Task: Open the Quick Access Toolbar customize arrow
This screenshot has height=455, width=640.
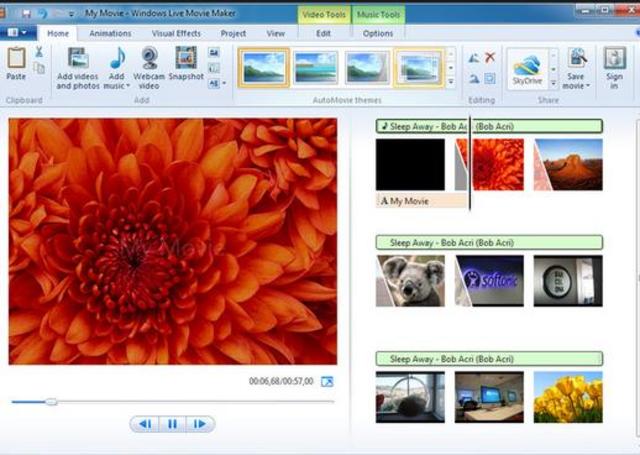Action: [x=71, y=14]
